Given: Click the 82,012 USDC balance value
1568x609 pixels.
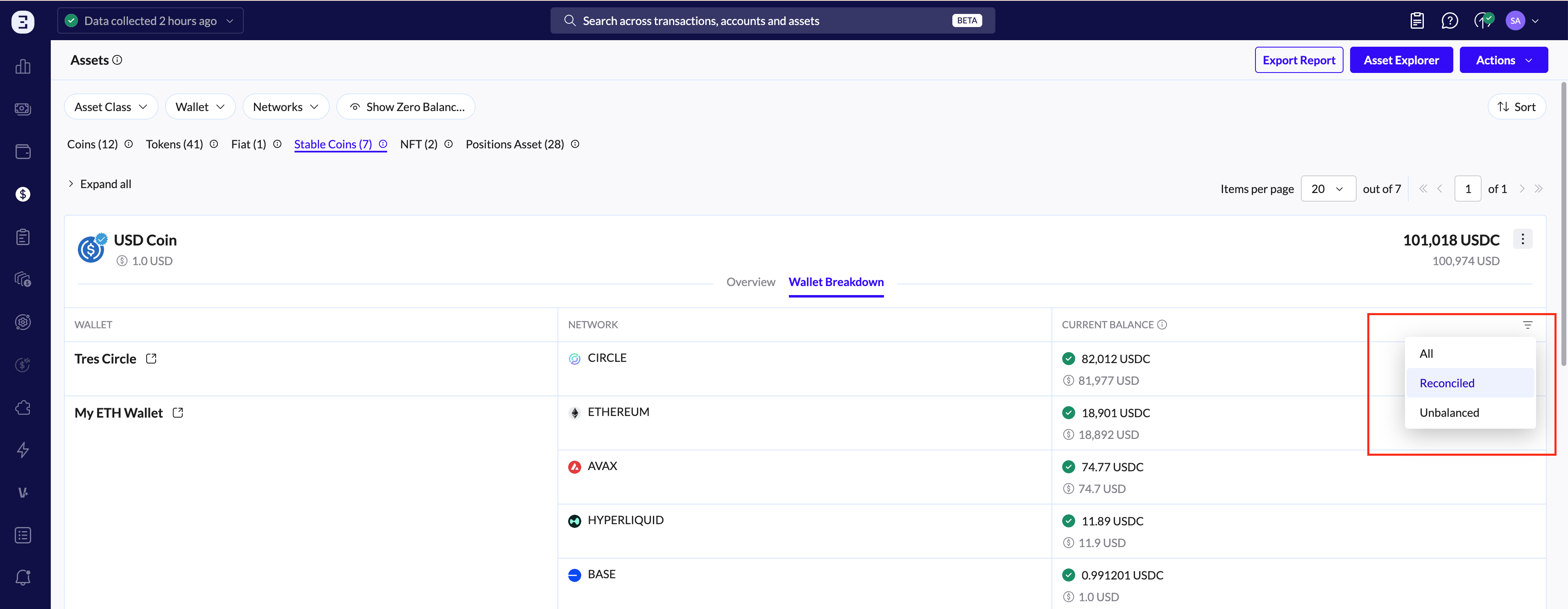Looking at the screenshot, I should click(x=1115, y=359).
